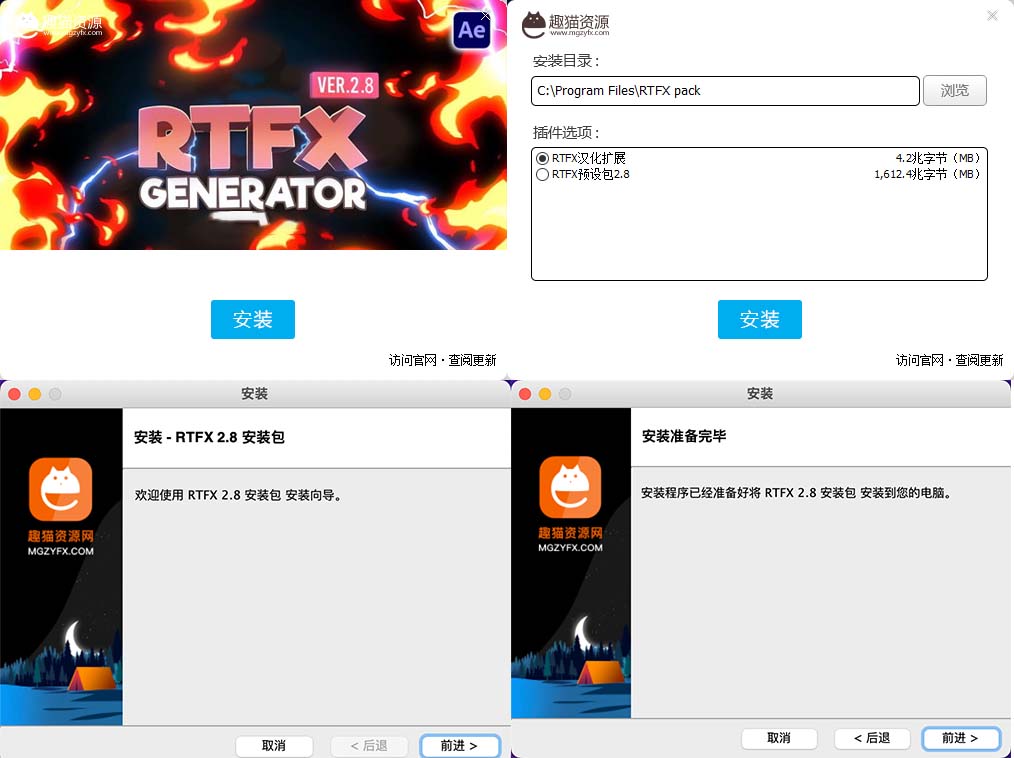Click the 安装目录 label
The image size is (1014, 758).
tap(566, 61)
